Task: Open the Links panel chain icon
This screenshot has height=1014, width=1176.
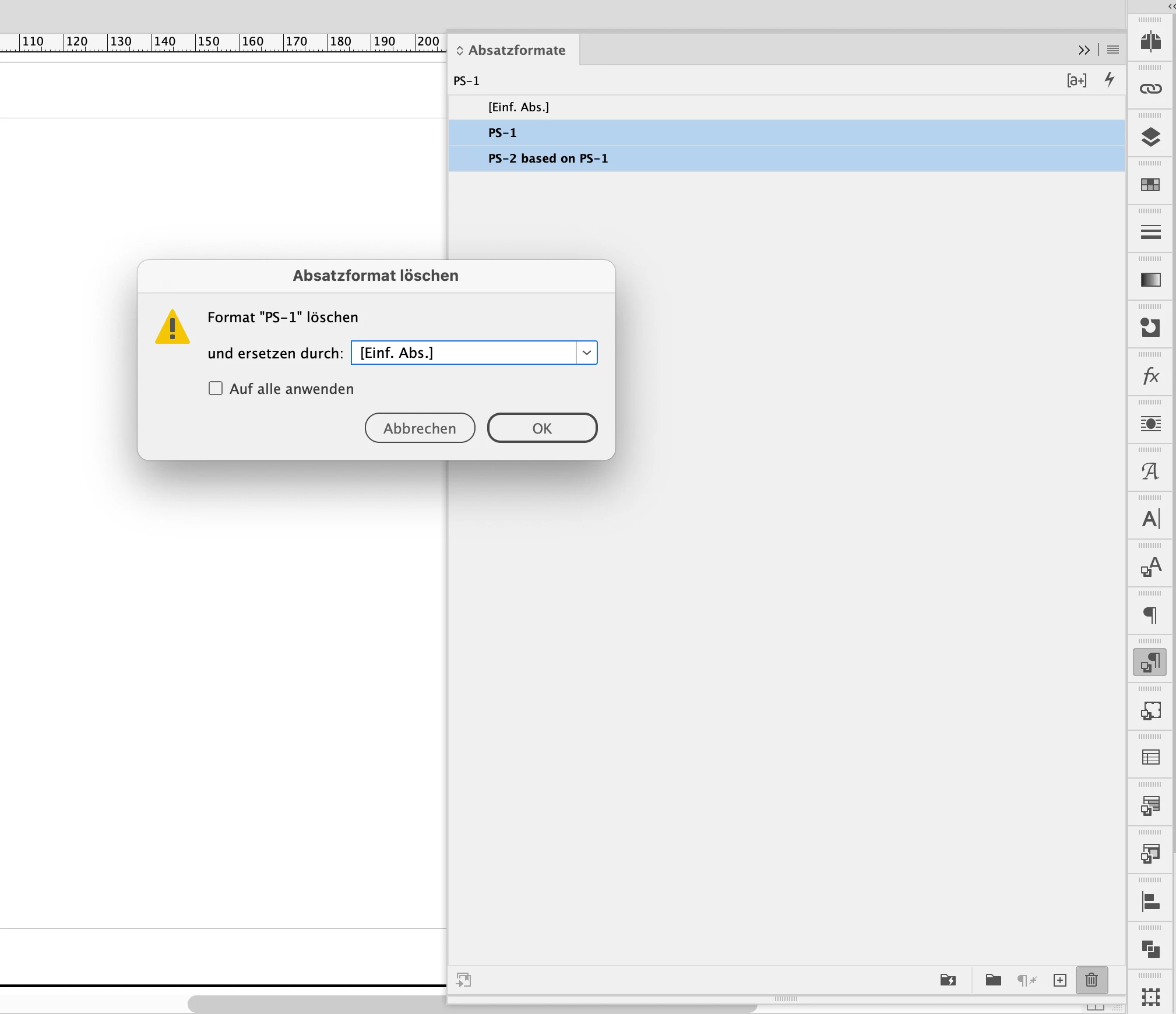Action: click(x=1150, y=89)
